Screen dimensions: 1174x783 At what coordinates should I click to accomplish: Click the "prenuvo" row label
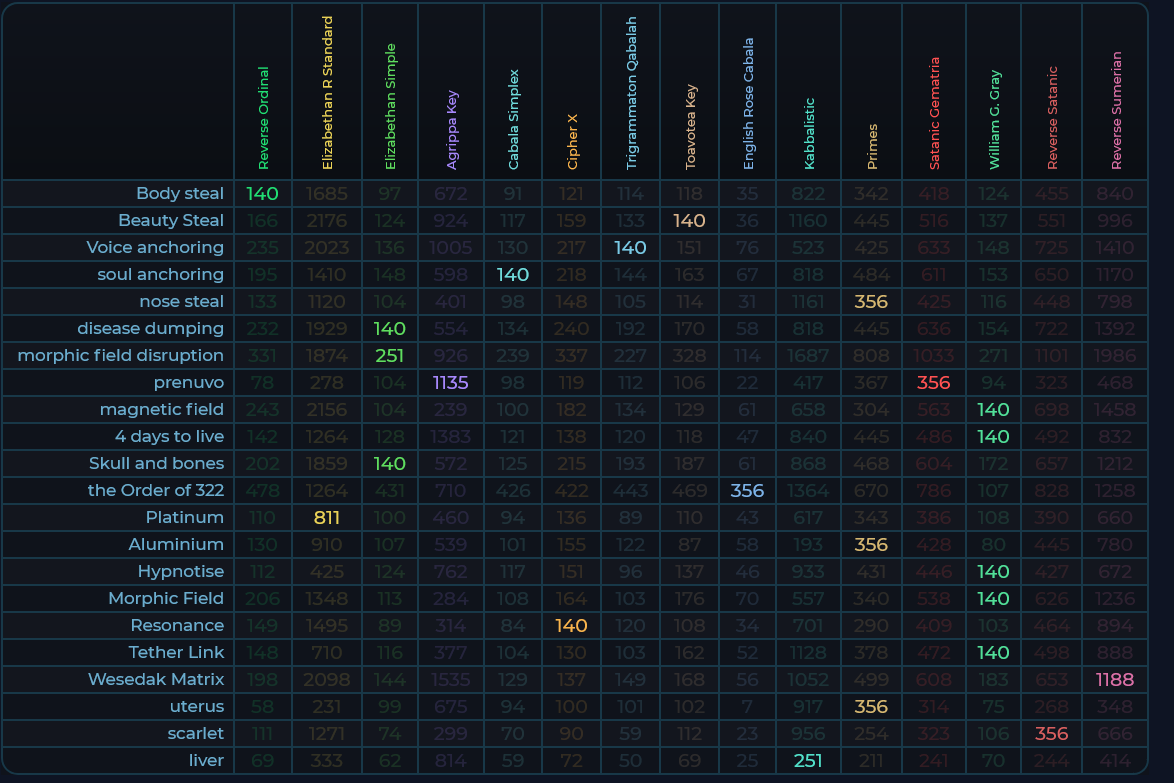tap(189, 383)
